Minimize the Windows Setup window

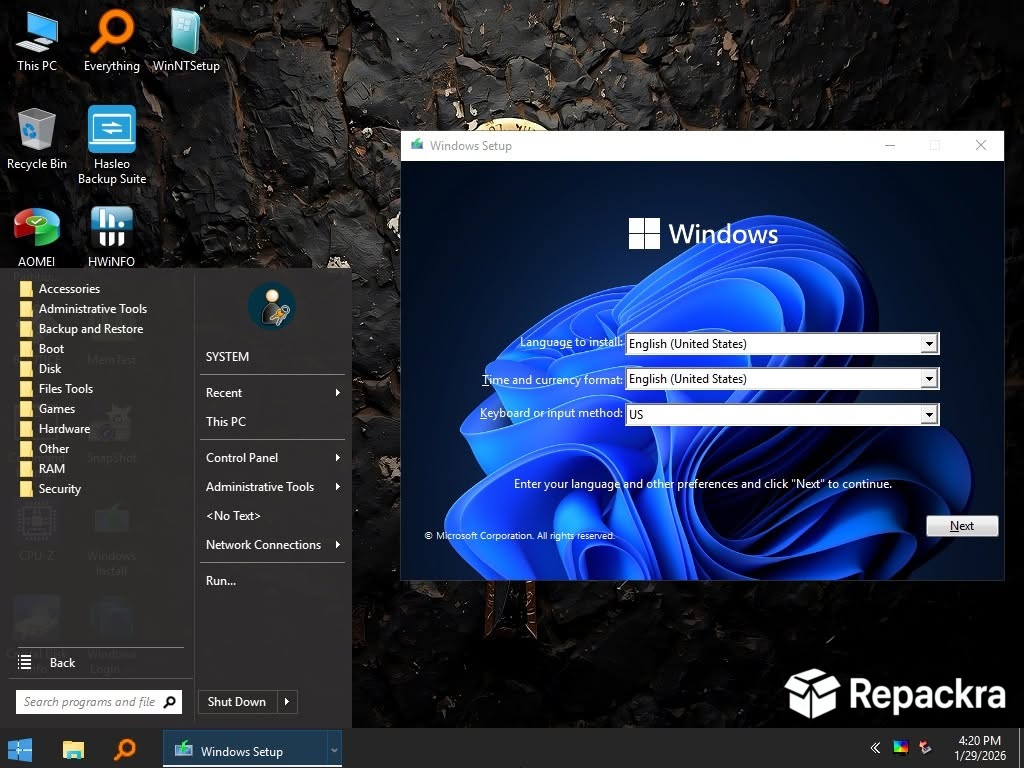[x=889, y=145]
